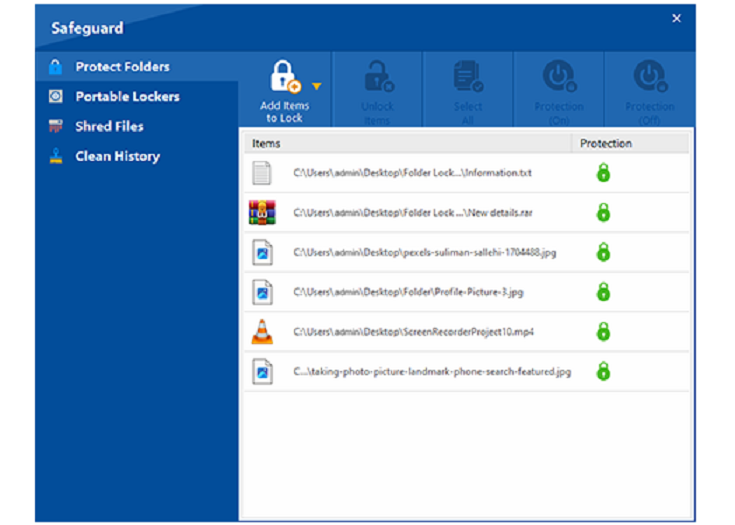
Task: Click the blue padlock icon beside Protect Folders
Action: point(55,67)
